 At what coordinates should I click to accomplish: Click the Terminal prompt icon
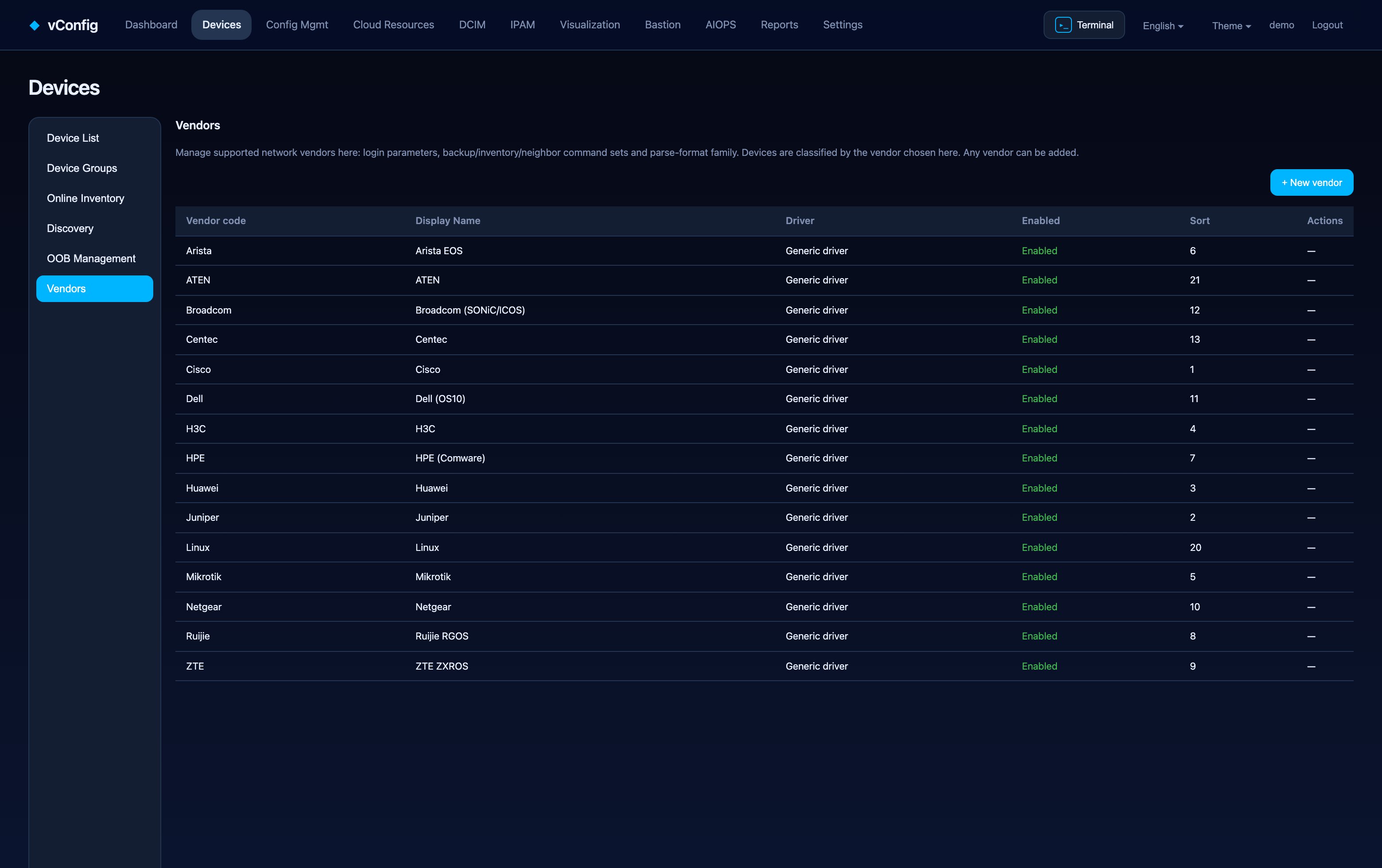(1063, 25)
